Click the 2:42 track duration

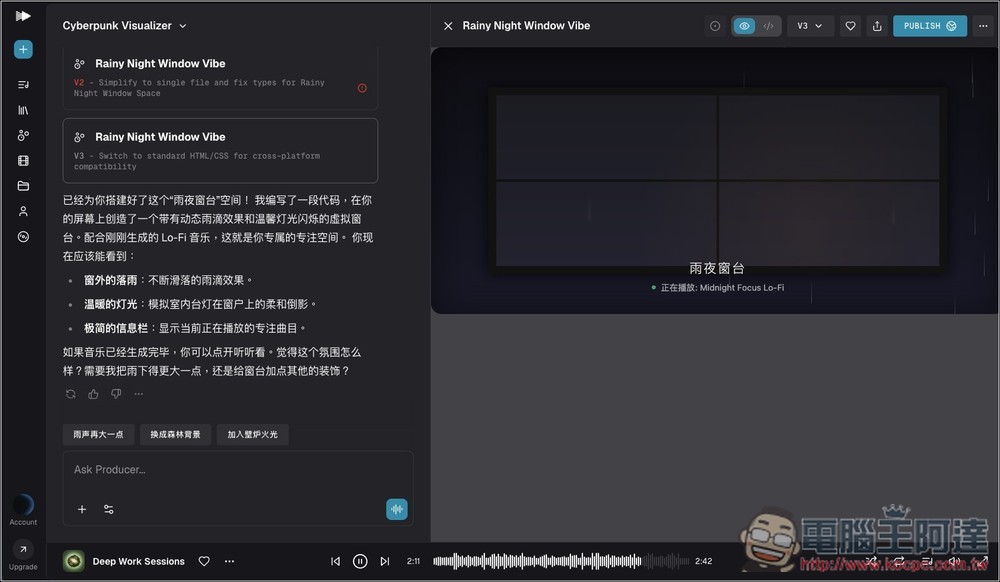point(703,562)
